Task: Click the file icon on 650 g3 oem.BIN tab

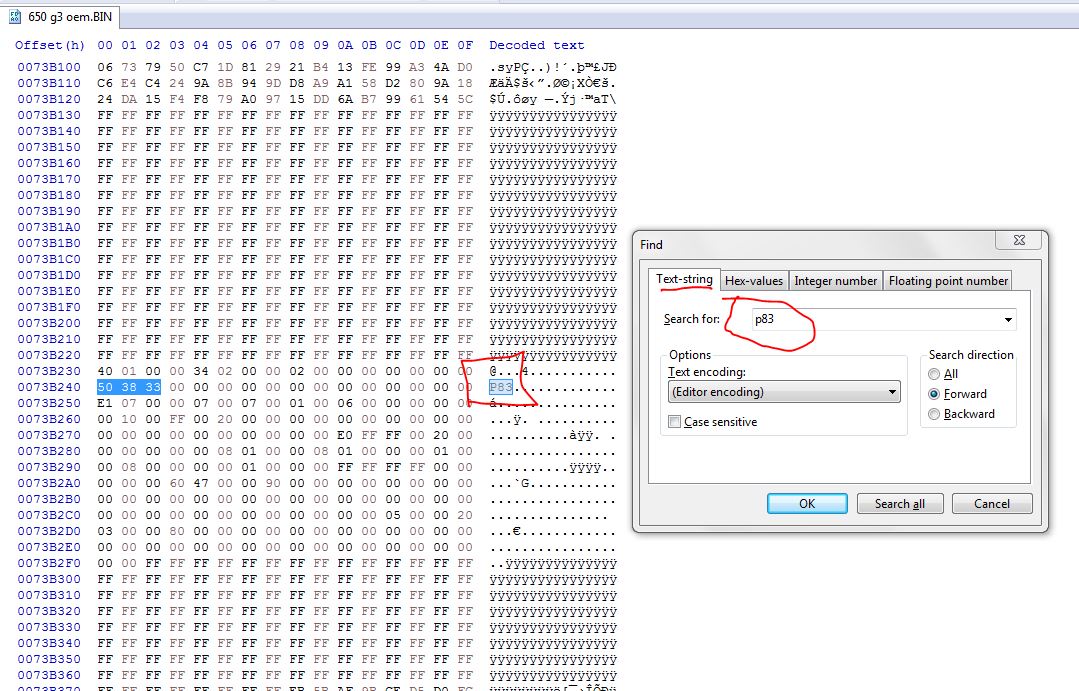Action: 14,17
